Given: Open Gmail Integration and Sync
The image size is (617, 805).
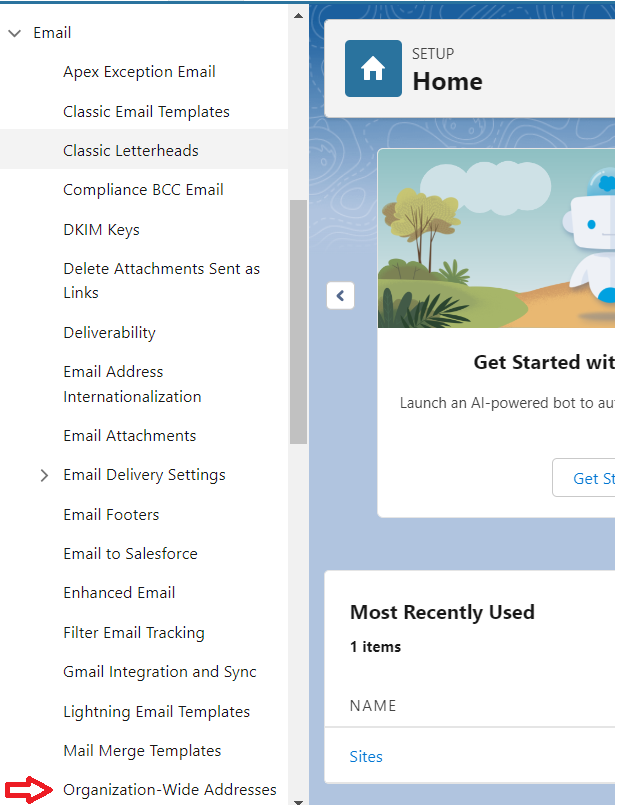Looking at the screenshot, I should pyautogui.click(x=160, y=672).
